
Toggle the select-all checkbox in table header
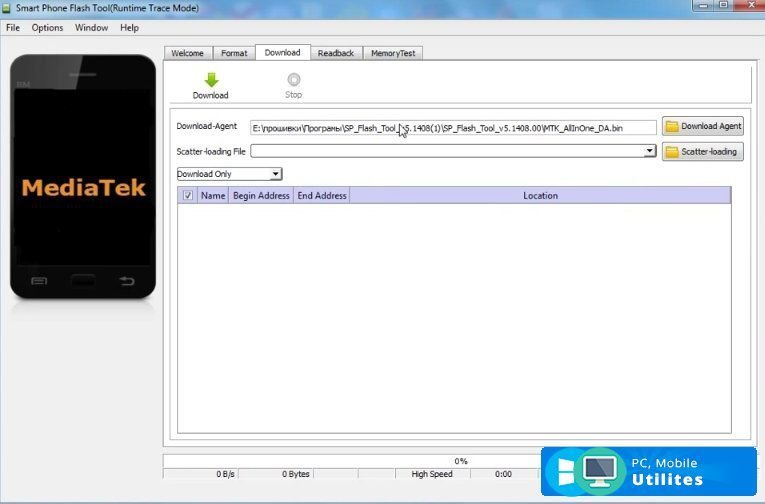click(x=188, y=195)
